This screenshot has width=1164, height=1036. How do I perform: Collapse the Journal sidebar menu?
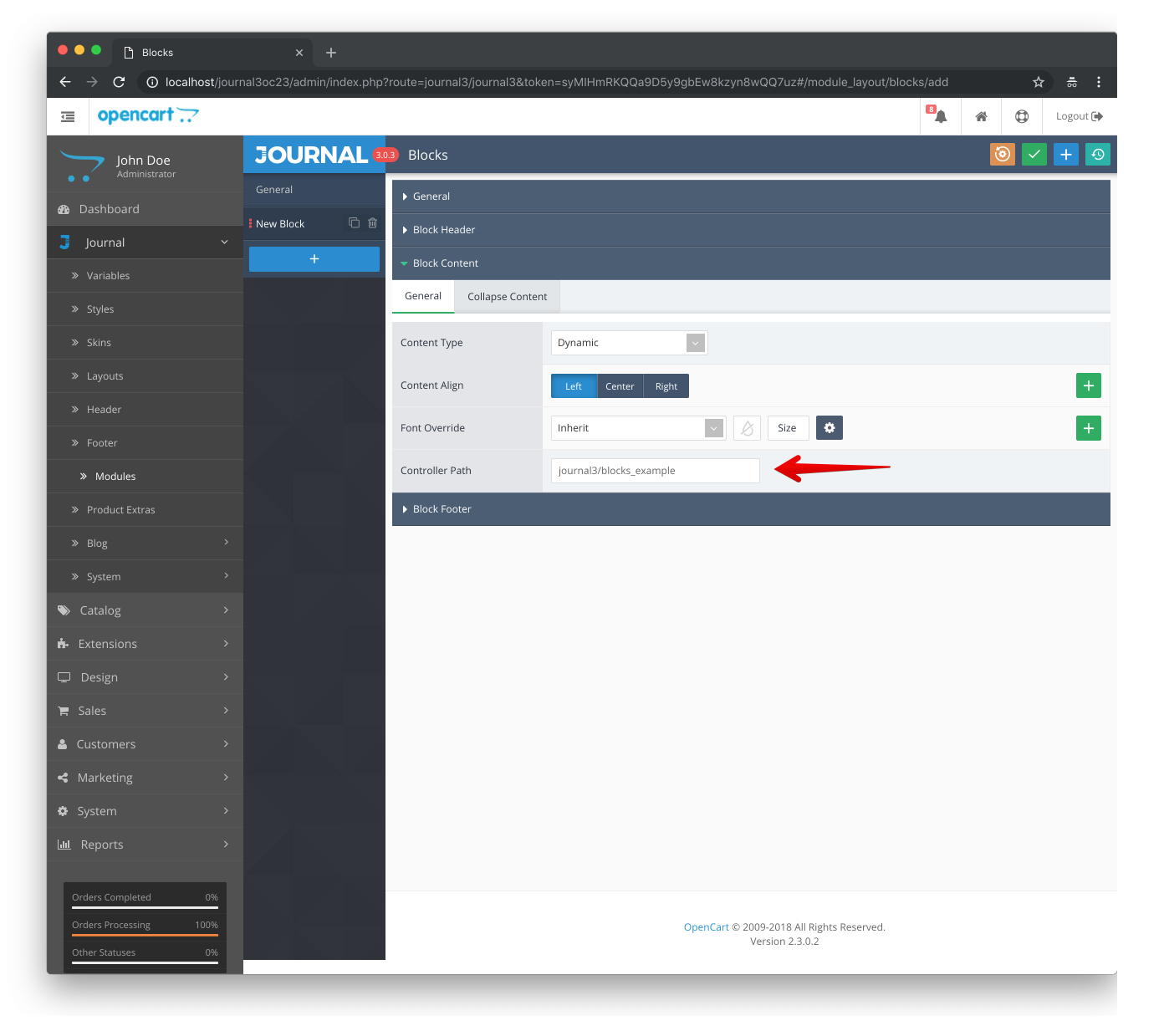(145, 242)
